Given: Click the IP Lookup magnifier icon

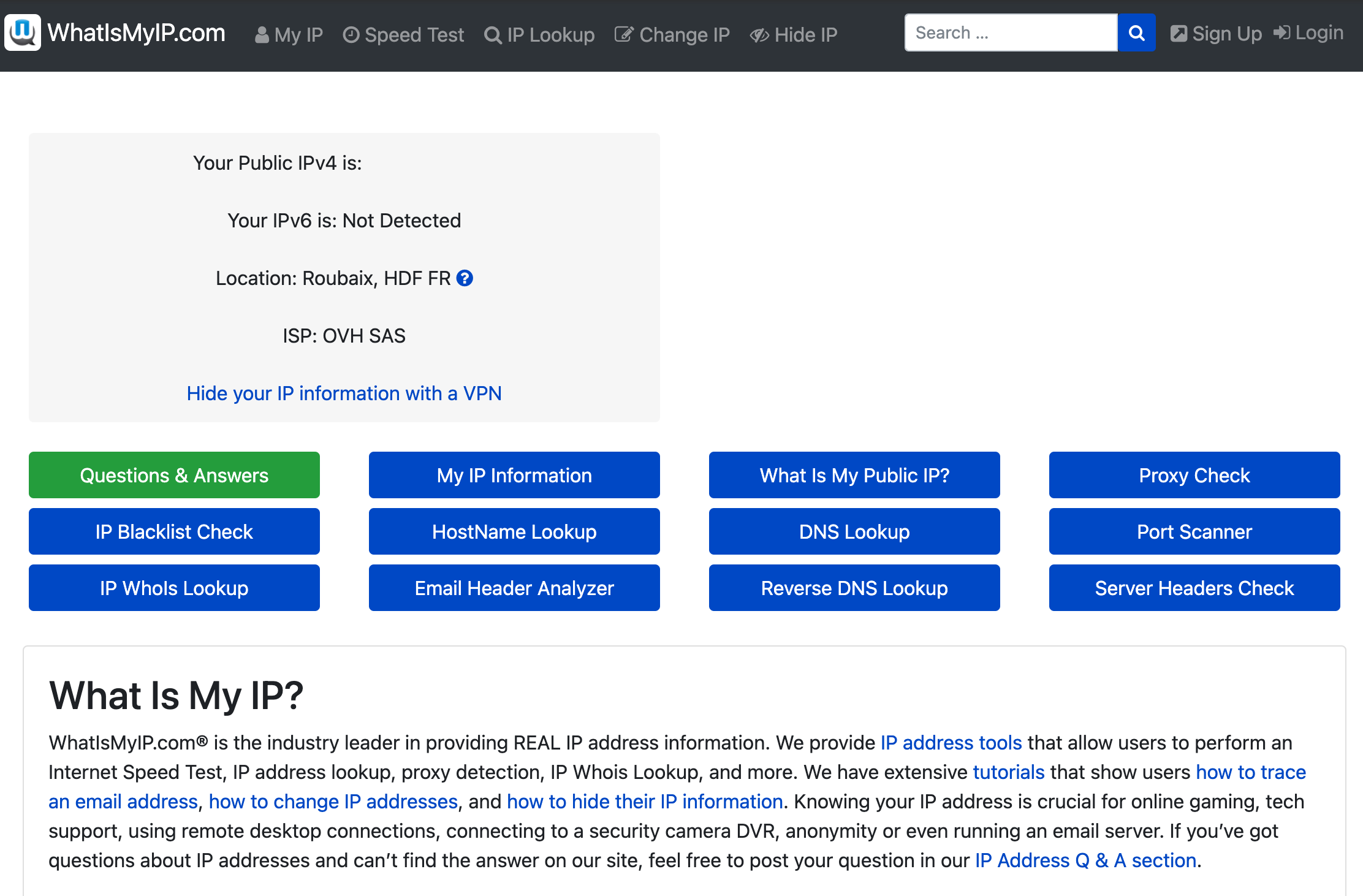Looking at the screenshot, I should 493,35.
